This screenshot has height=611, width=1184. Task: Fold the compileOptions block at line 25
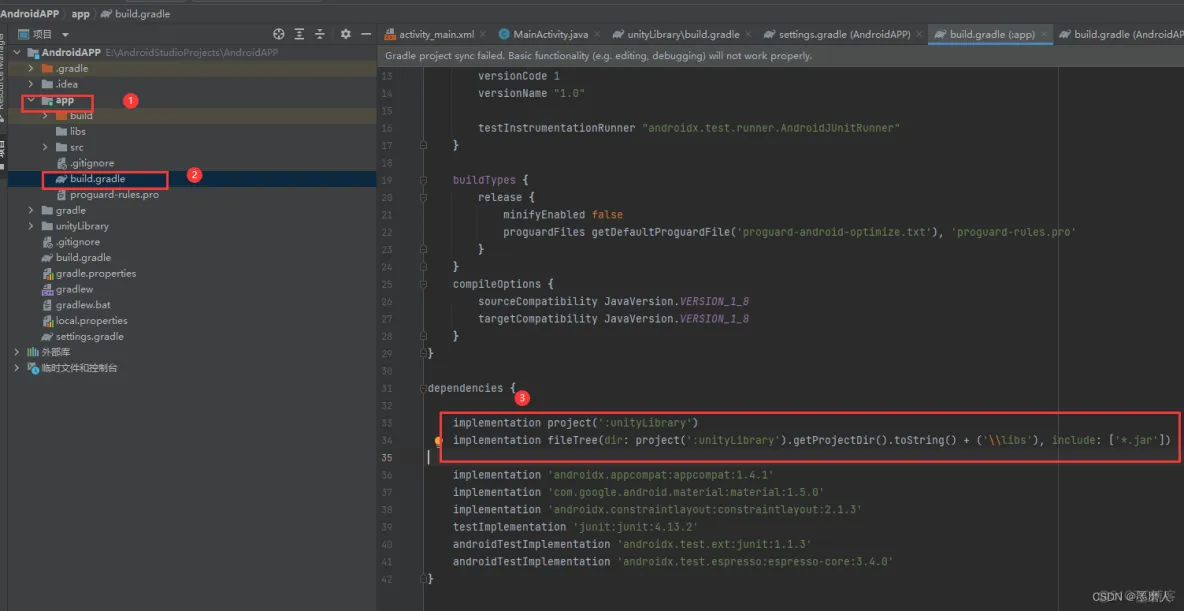[424, 285]
